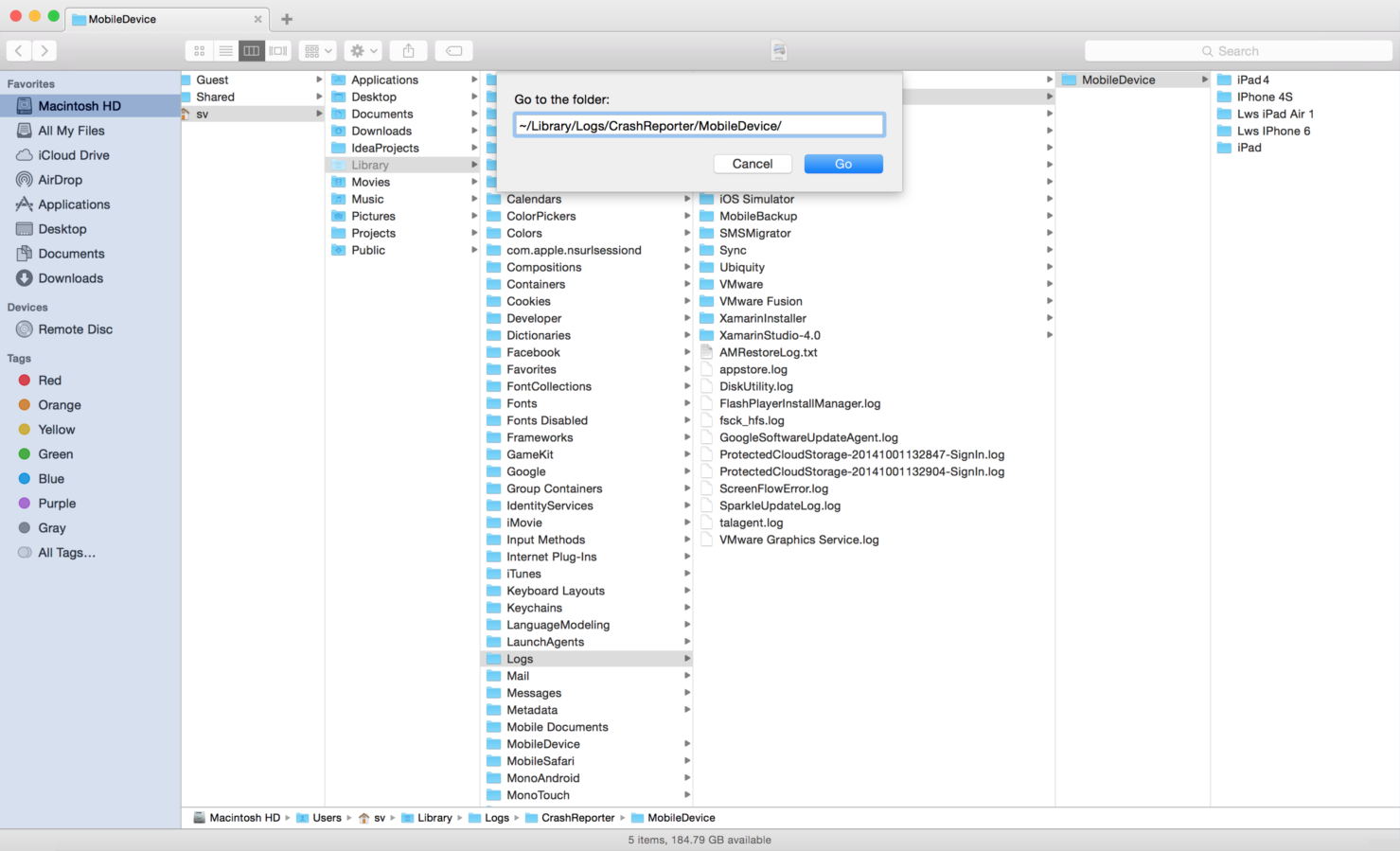Select the MobileDevice tab
Screen dimensions: 1400x851
pos(168,19)
